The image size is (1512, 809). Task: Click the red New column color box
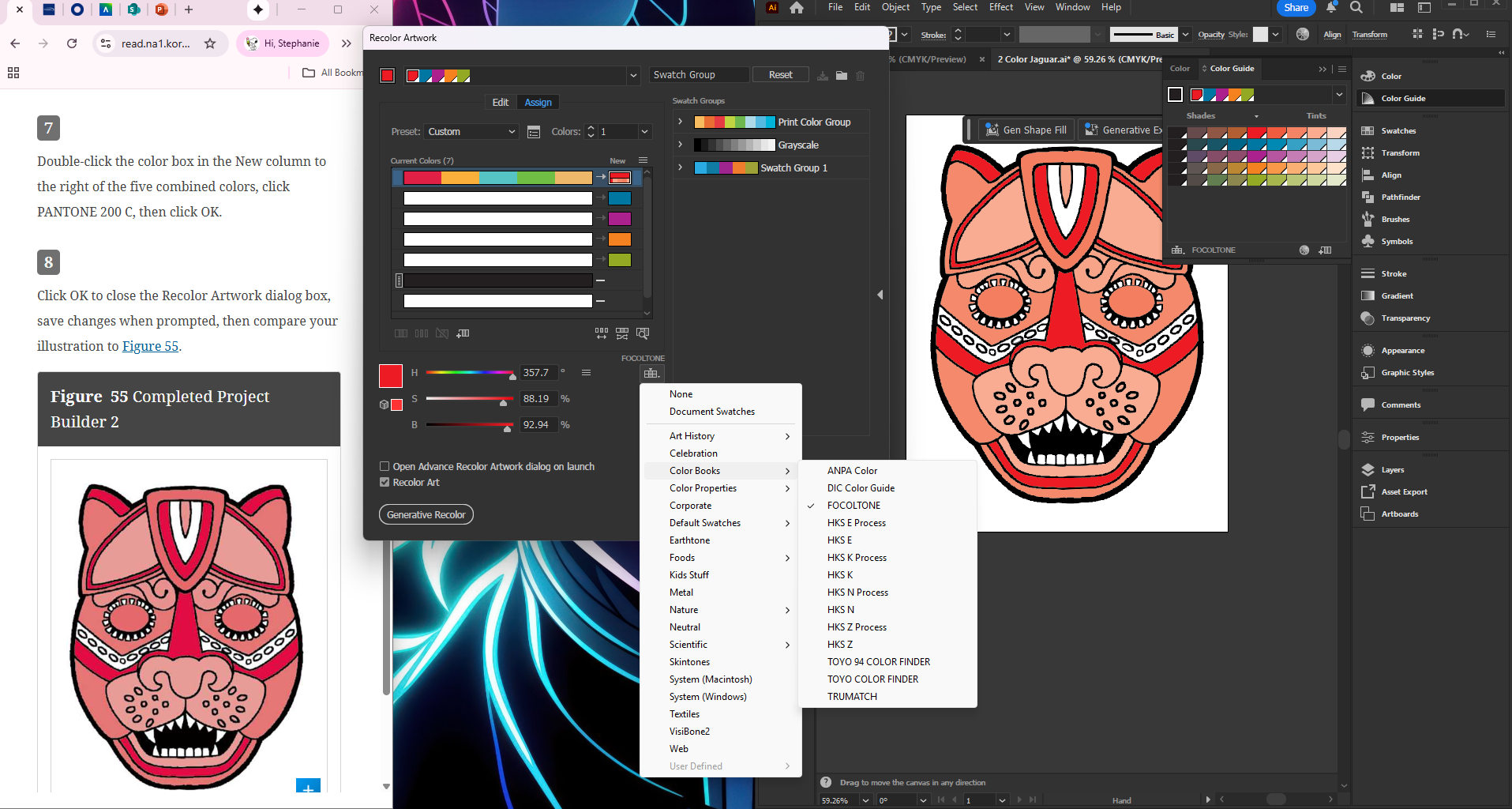pyautogui.click(x=620, y=179)
